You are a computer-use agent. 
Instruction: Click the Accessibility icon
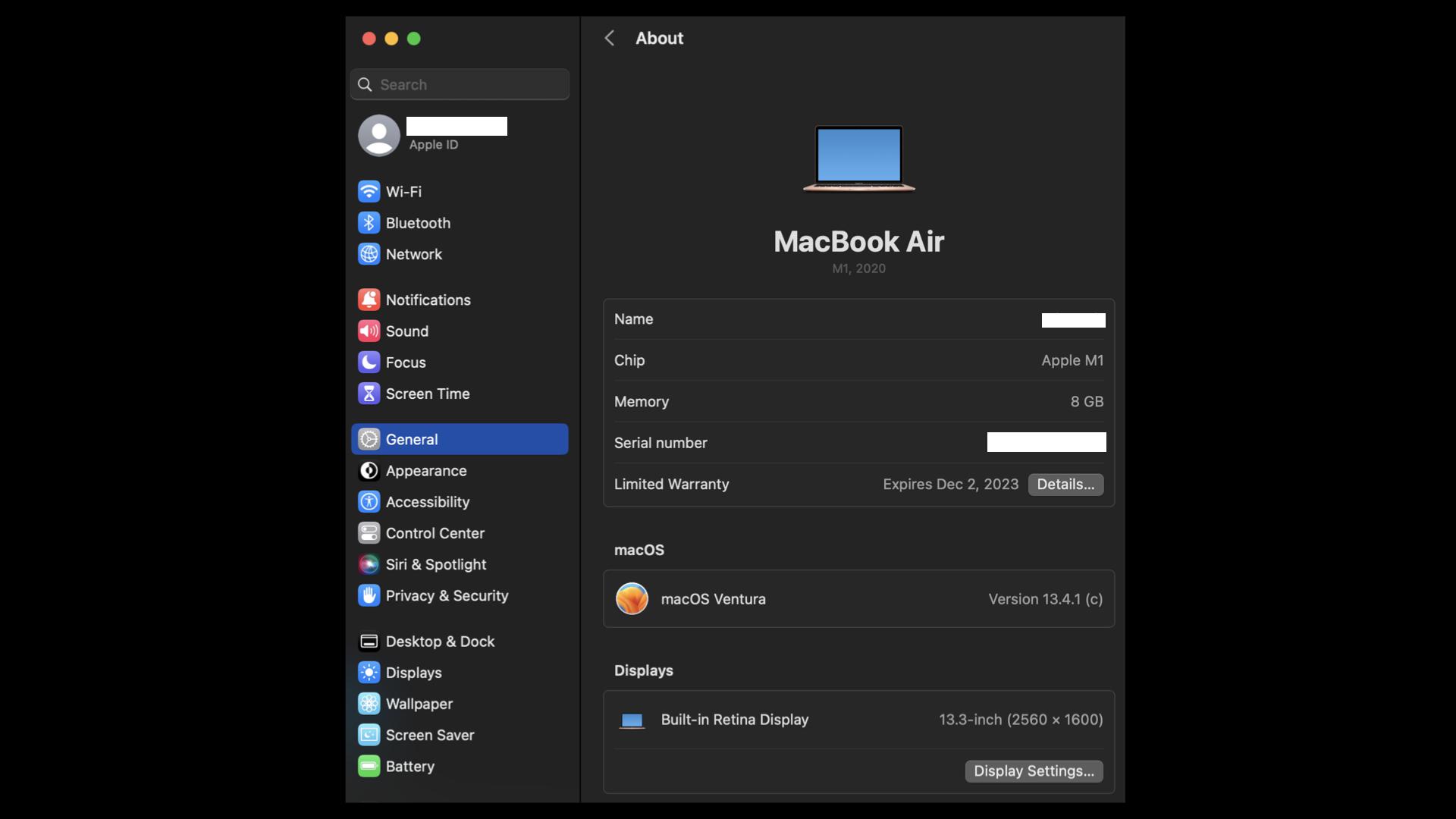369,502
